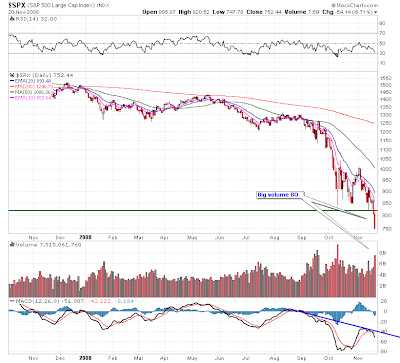Click the Volume 7.5B value in the header
The height and width of the screenshot is (363, 400).
(x=302, y=12)
